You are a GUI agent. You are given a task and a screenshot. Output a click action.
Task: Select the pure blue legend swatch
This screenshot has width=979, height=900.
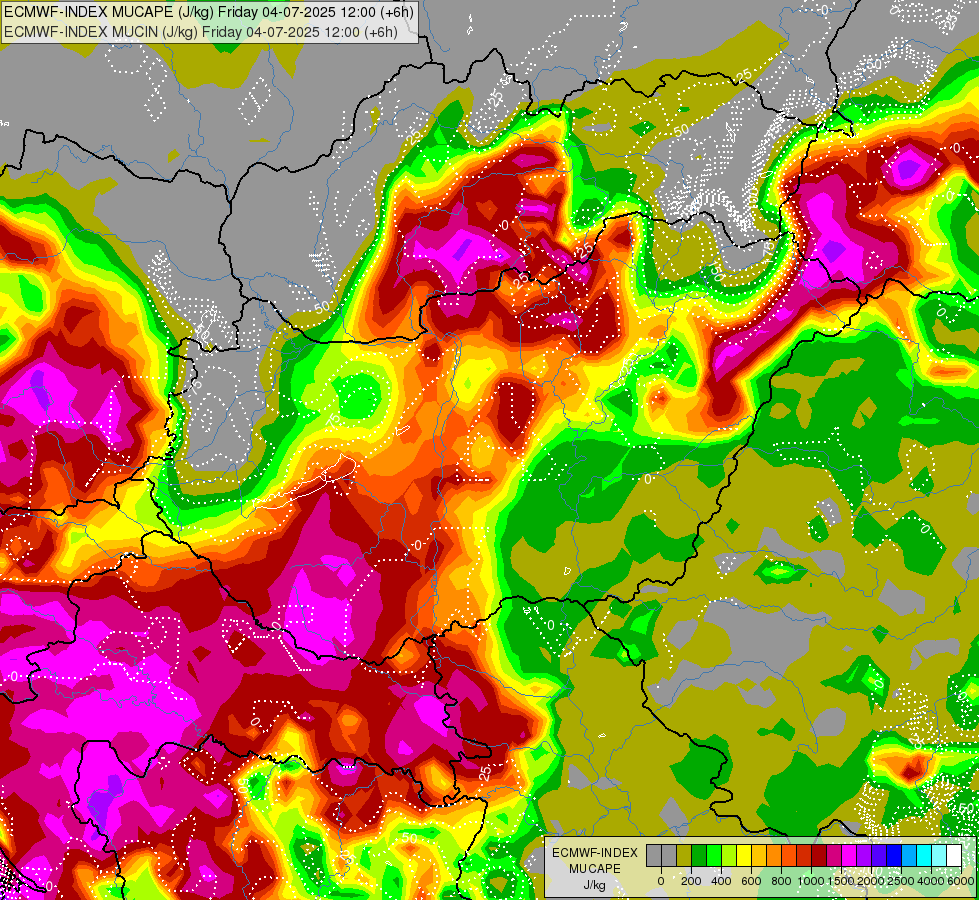pyautogui.click(x=895, y=856)
